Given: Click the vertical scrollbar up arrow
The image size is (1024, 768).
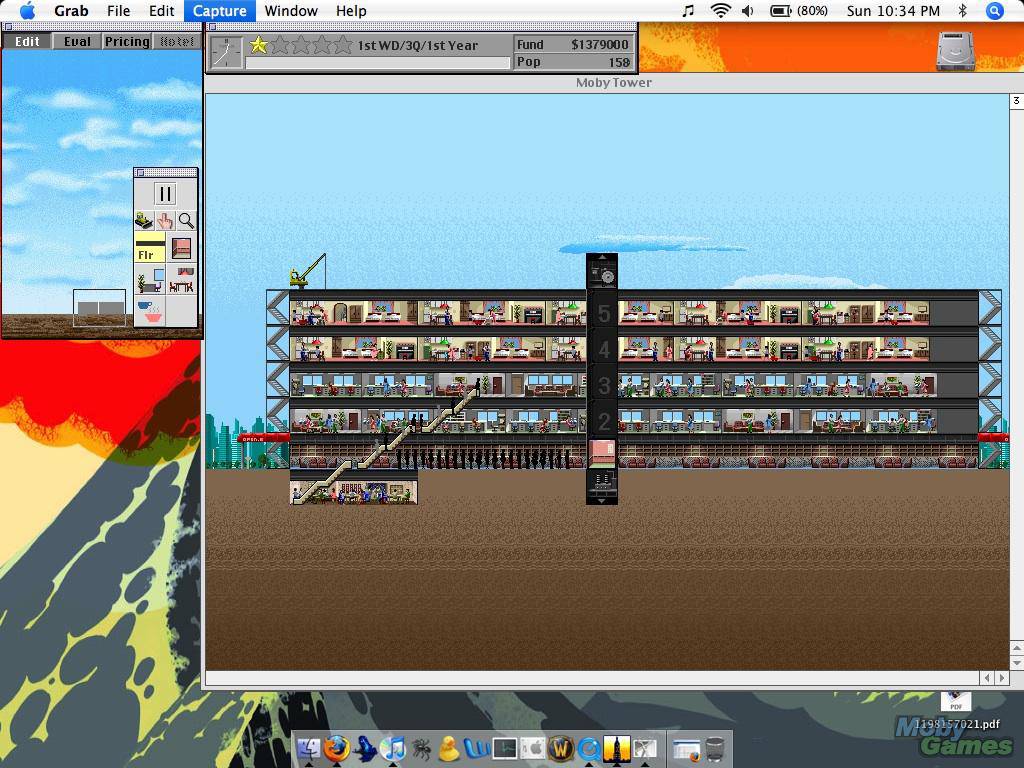Looking at the screenshot, I should point(1017,648).
